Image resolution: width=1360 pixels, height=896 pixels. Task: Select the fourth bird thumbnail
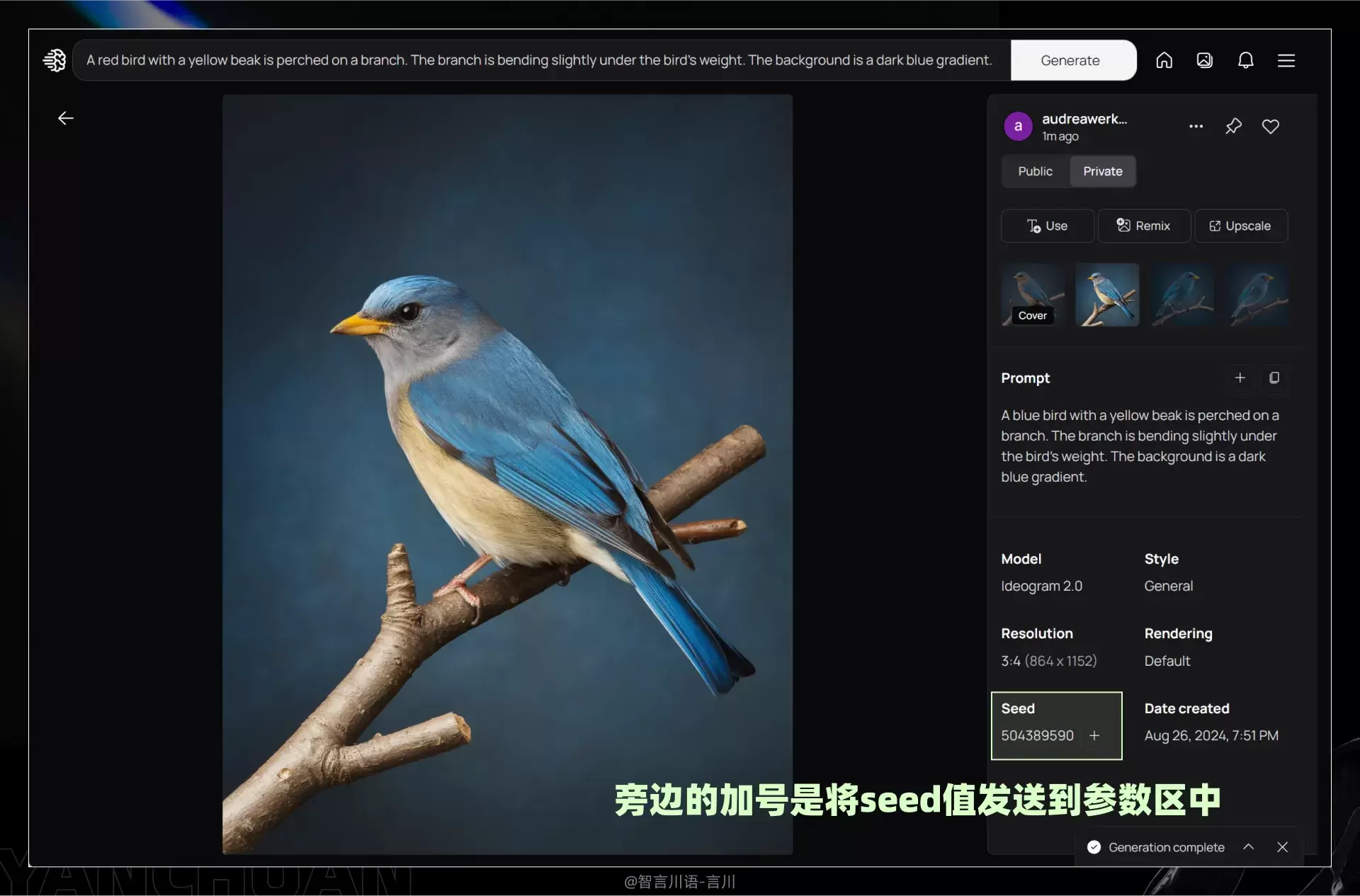click(x=1257, y=295)
